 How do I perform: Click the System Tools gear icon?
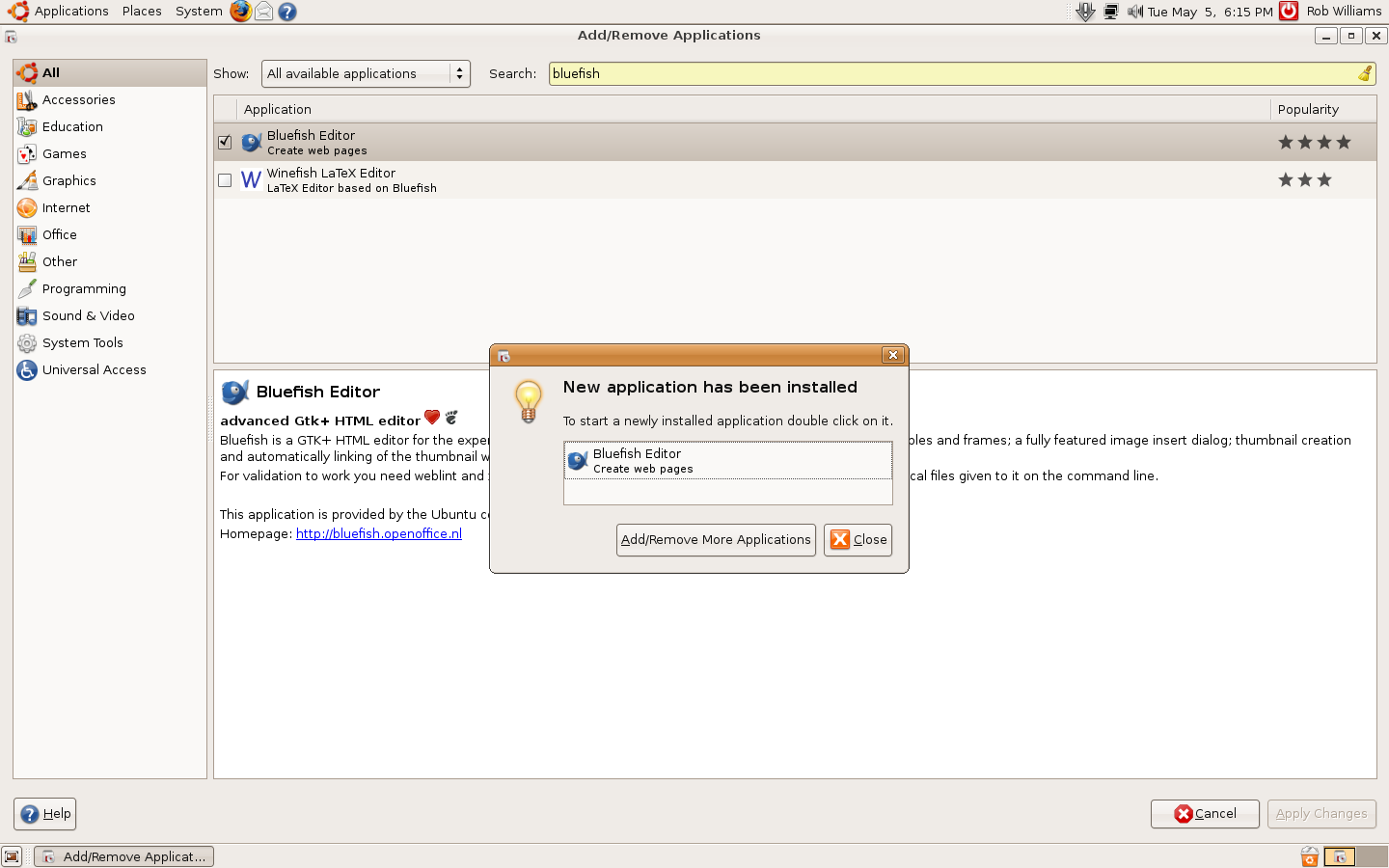tap(27, 343)
